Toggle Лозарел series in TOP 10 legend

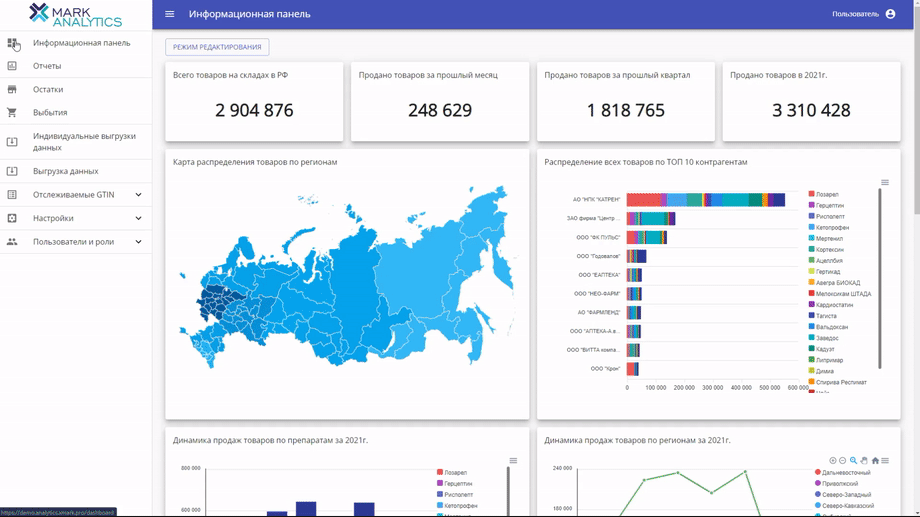point(824,194)
